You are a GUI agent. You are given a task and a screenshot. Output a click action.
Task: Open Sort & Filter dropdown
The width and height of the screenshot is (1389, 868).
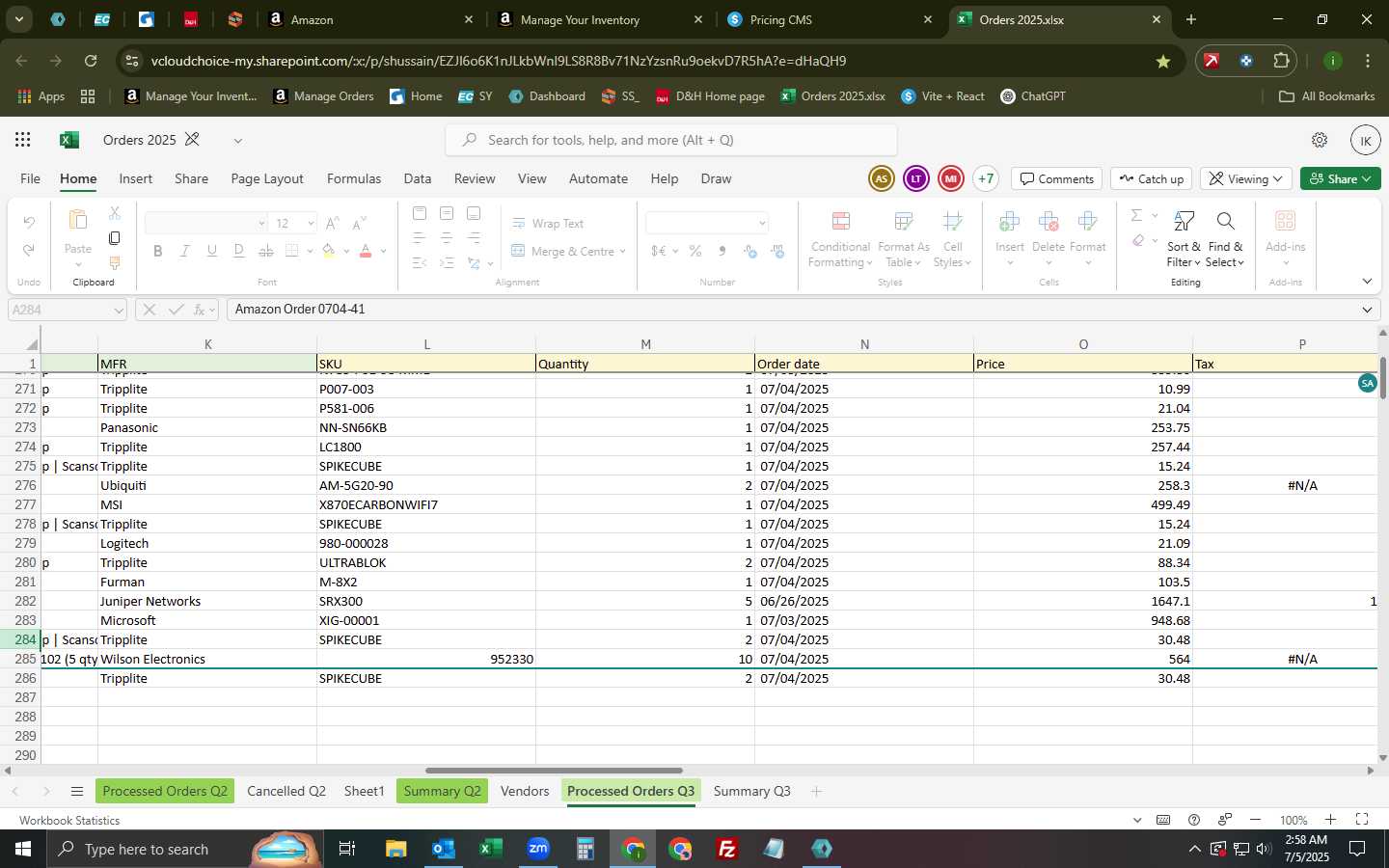point(1184,239)
